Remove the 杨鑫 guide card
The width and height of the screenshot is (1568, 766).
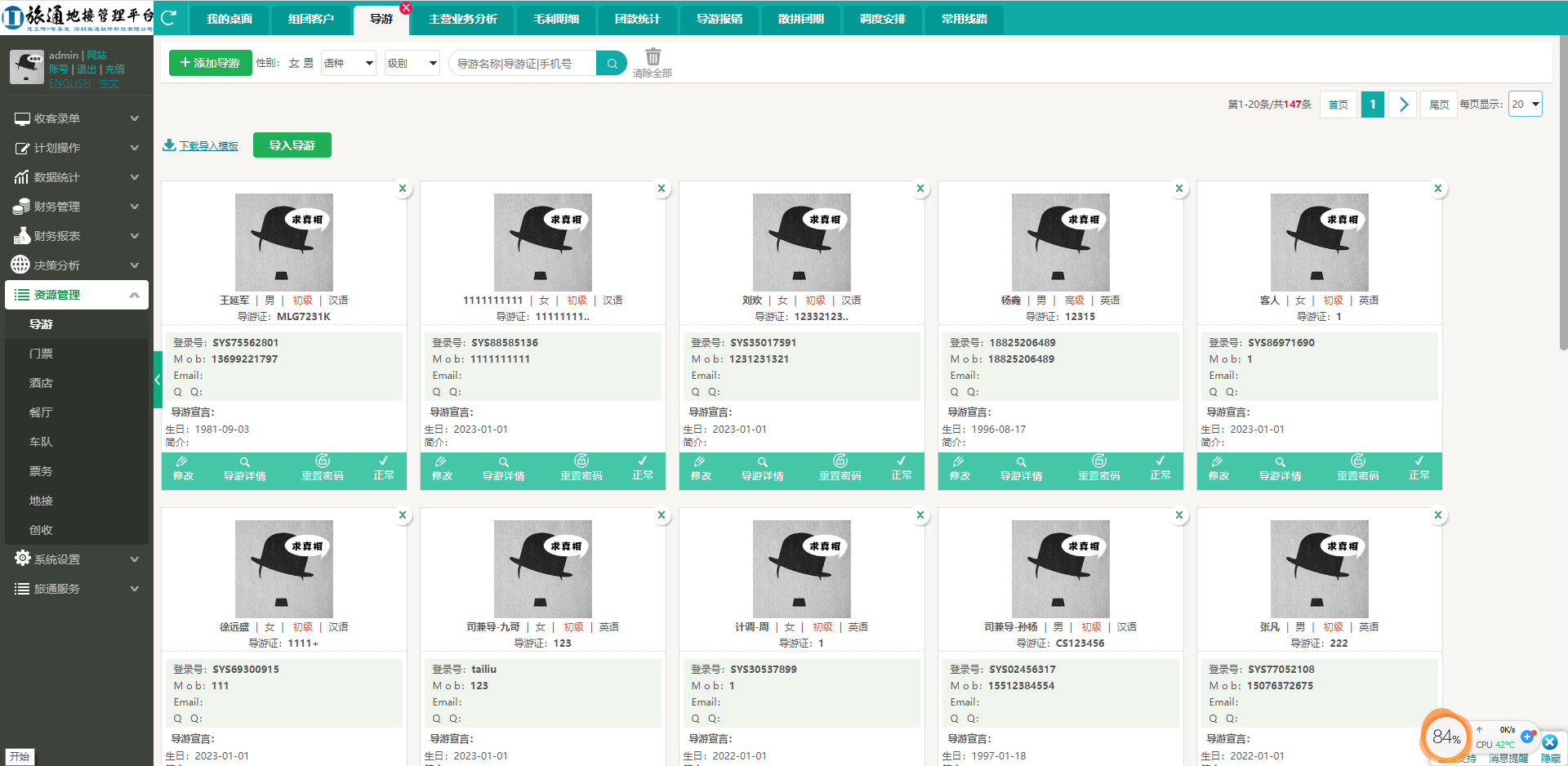[x=1179, y=189]
